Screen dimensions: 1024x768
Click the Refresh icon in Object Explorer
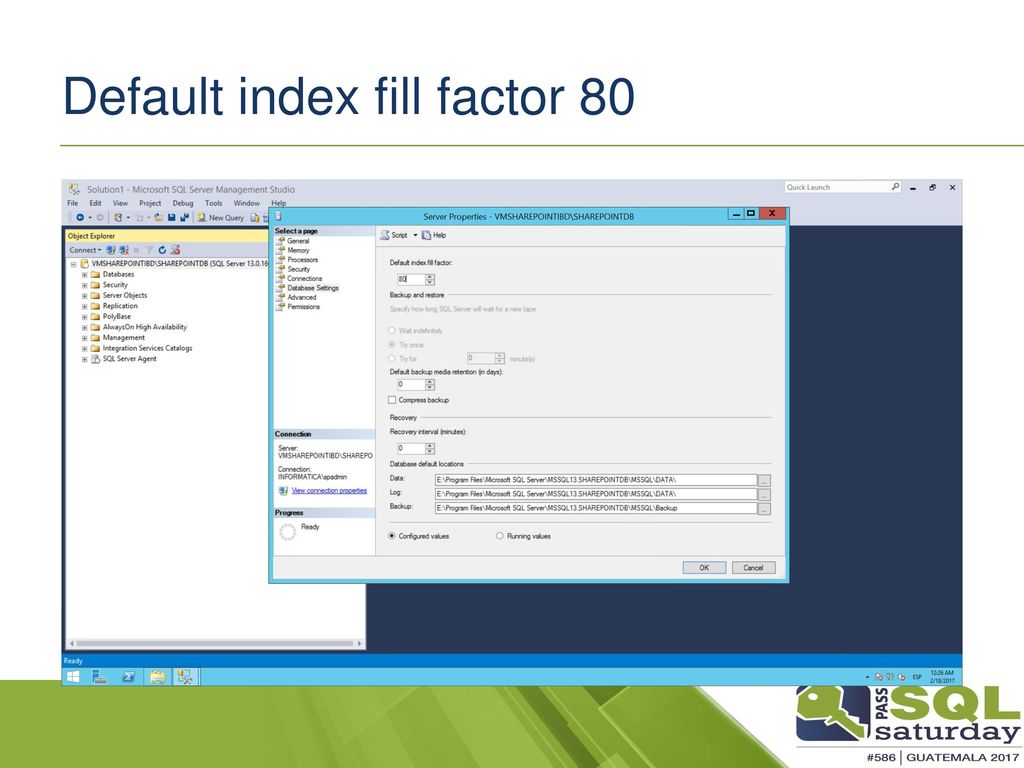coord(162,250)
